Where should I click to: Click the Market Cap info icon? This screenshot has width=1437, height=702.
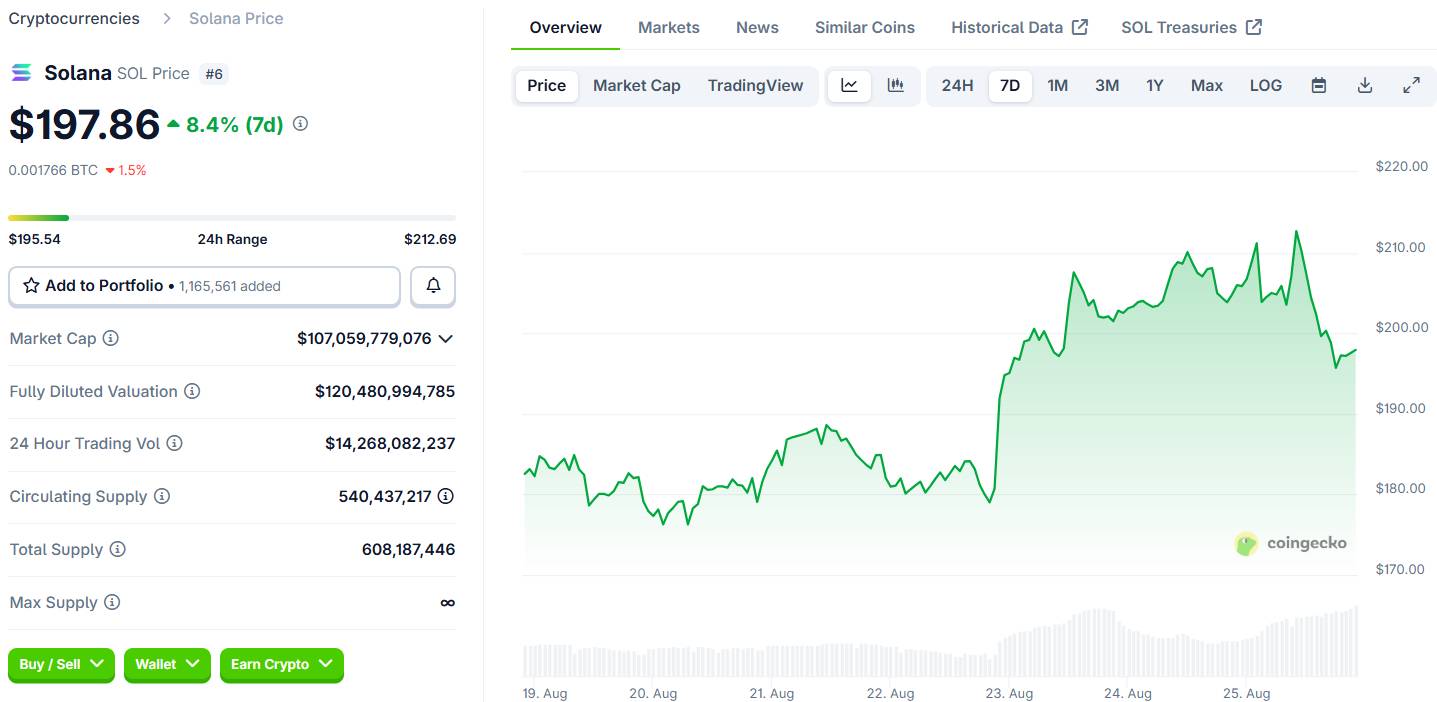click(x=111, y=338)
